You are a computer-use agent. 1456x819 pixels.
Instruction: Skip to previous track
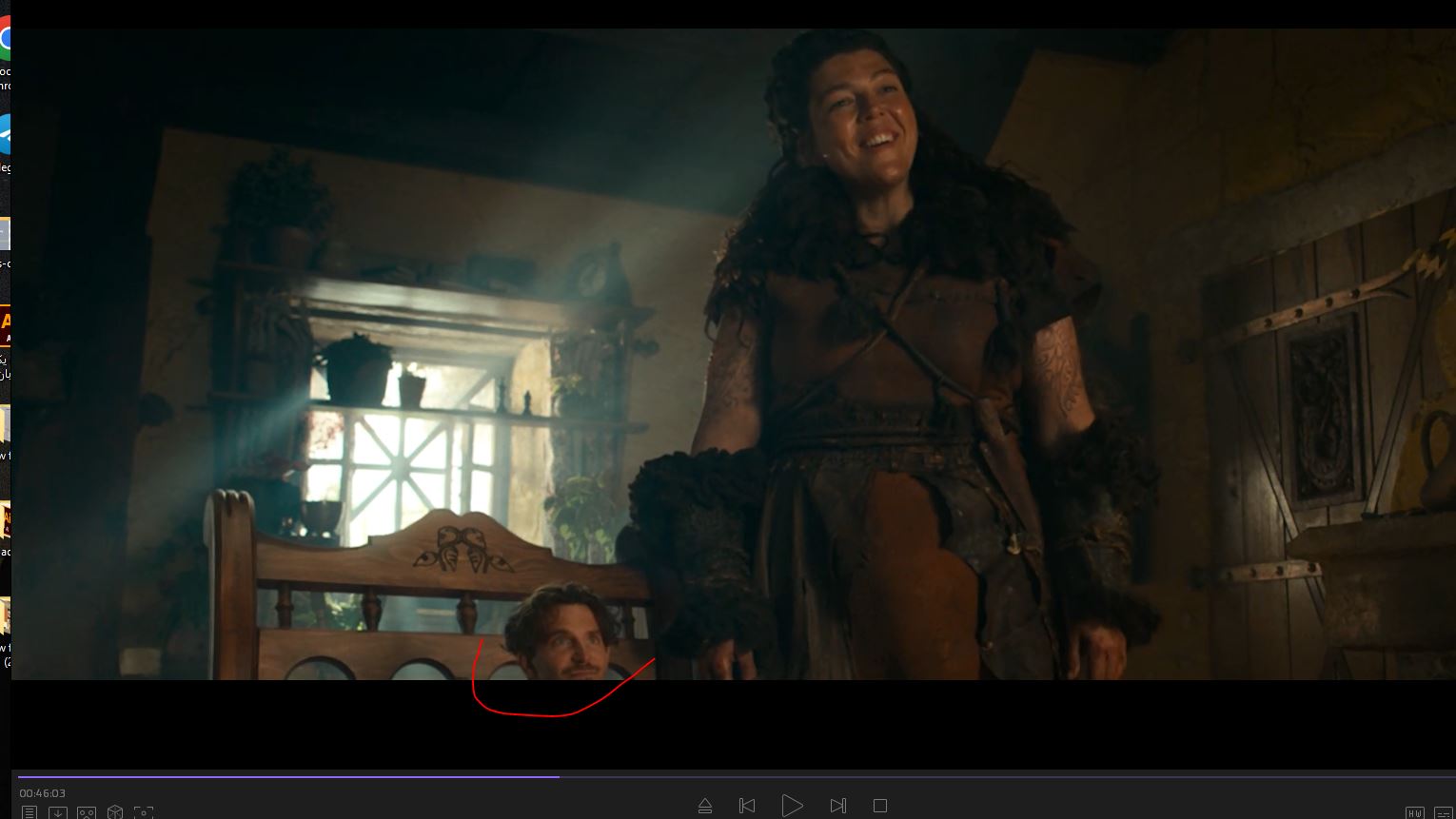pyautogui.click(x=747, y=806)
